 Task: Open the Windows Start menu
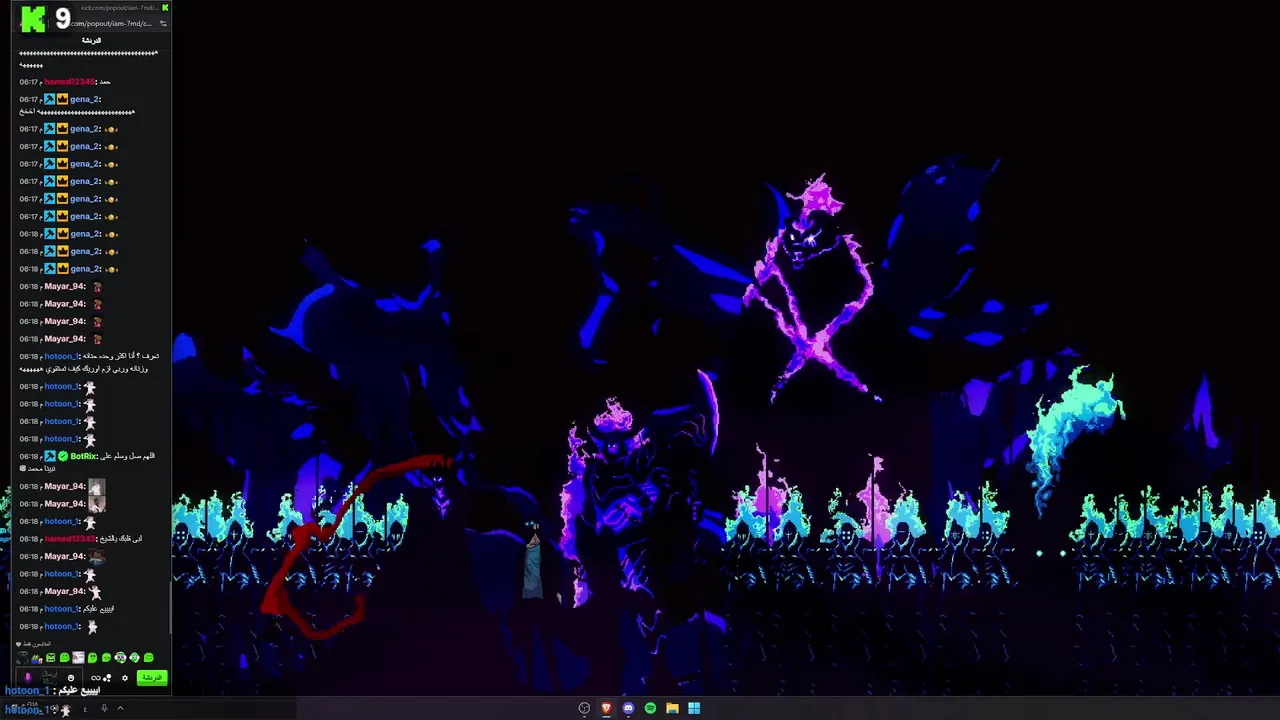(694, 708)
